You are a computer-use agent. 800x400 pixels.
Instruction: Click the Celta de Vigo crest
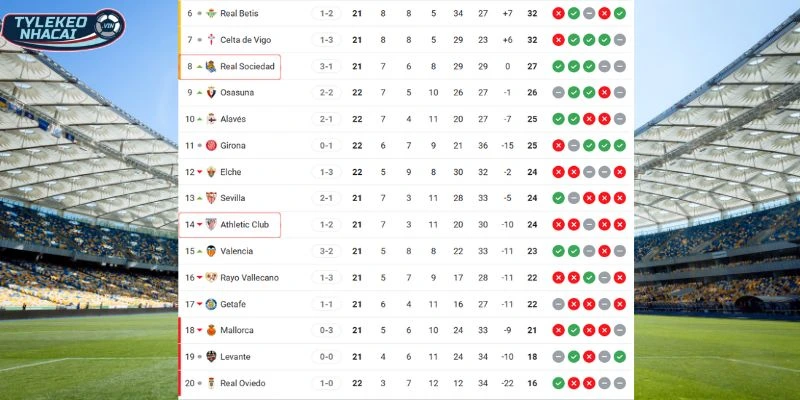(211, 40)
